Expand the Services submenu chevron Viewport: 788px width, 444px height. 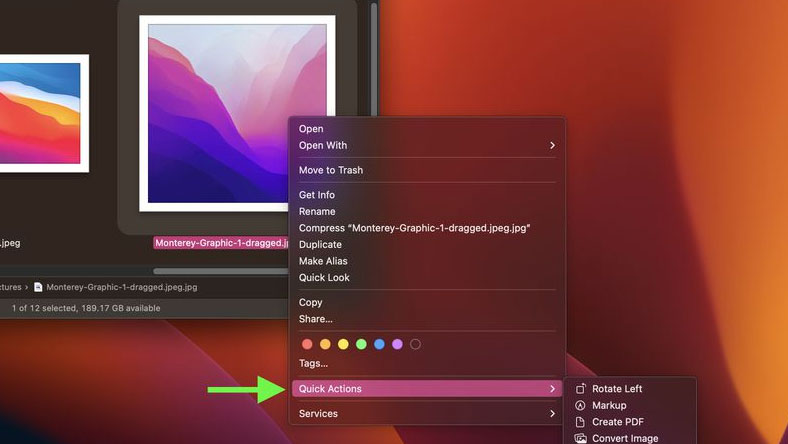(552, 413)
